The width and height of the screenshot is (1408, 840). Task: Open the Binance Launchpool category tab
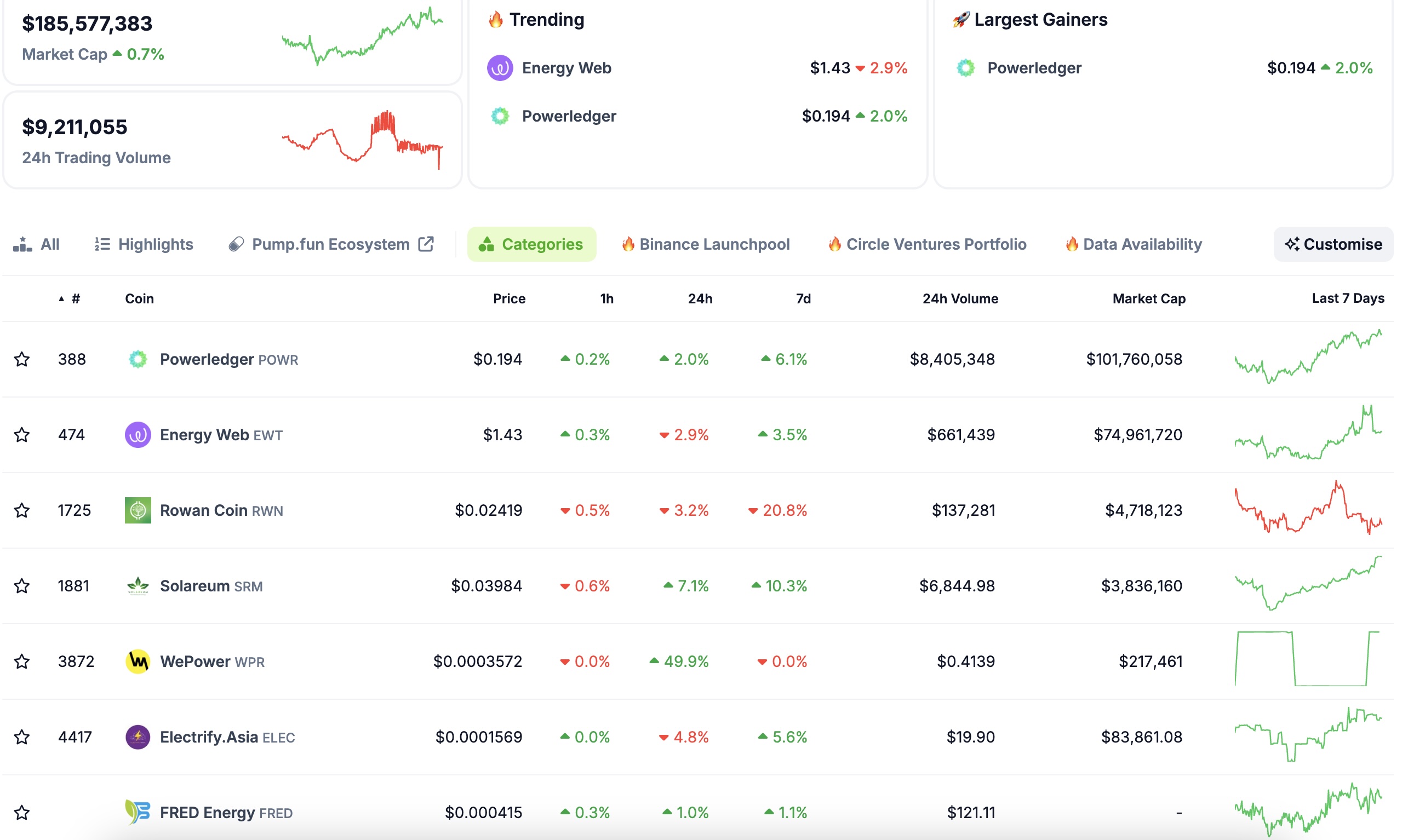[x=706, y=244]
